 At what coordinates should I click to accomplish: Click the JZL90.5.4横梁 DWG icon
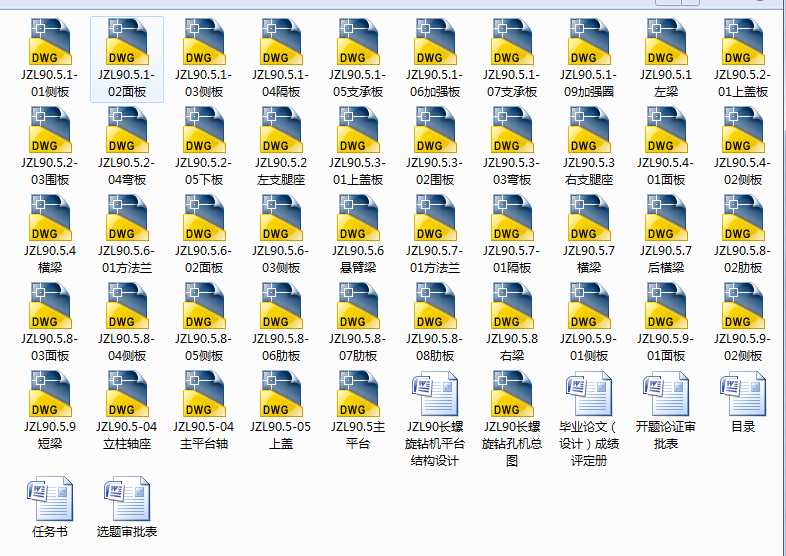click(50, 218)
